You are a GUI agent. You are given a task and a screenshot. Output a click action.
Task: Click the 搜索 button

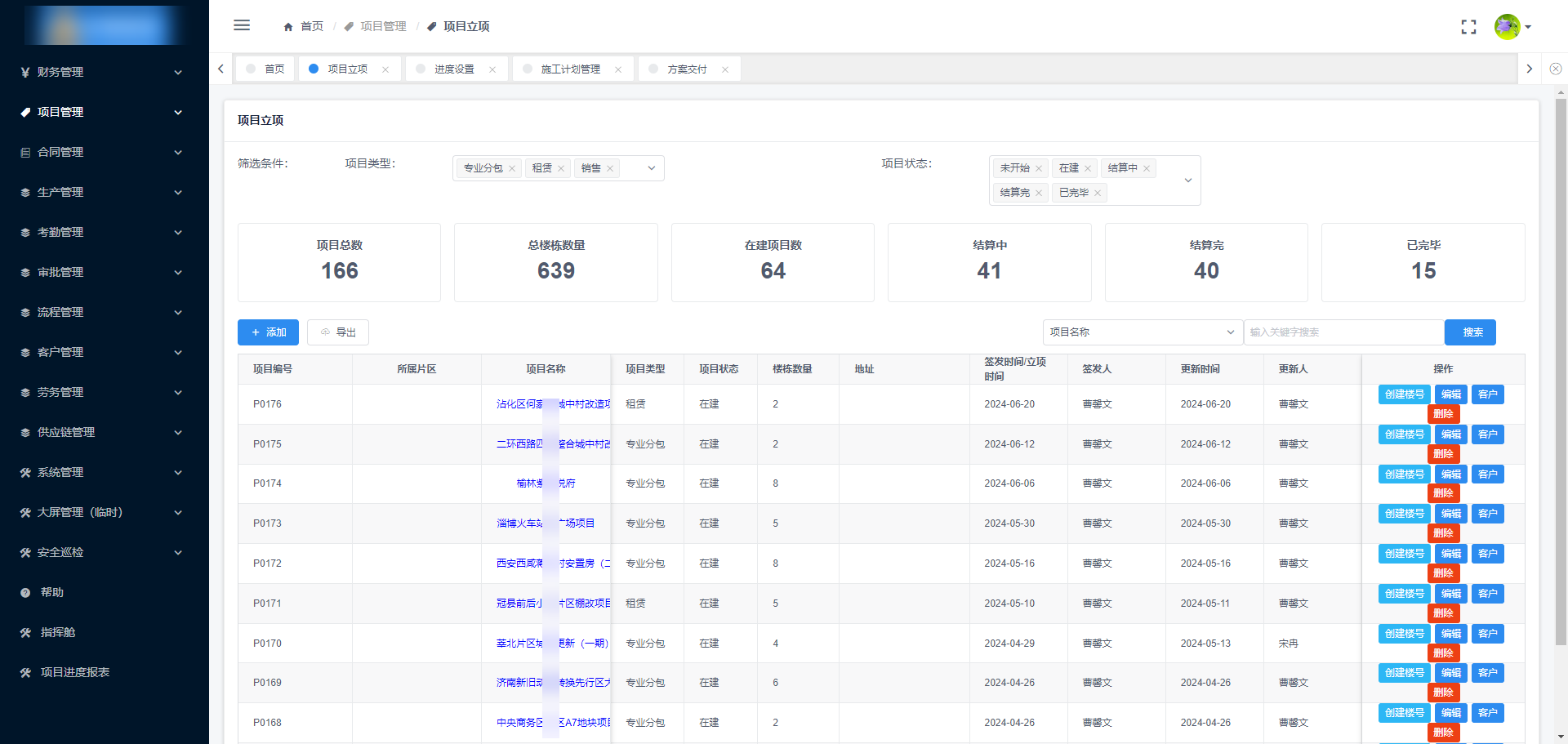[x=1470, y=332]
